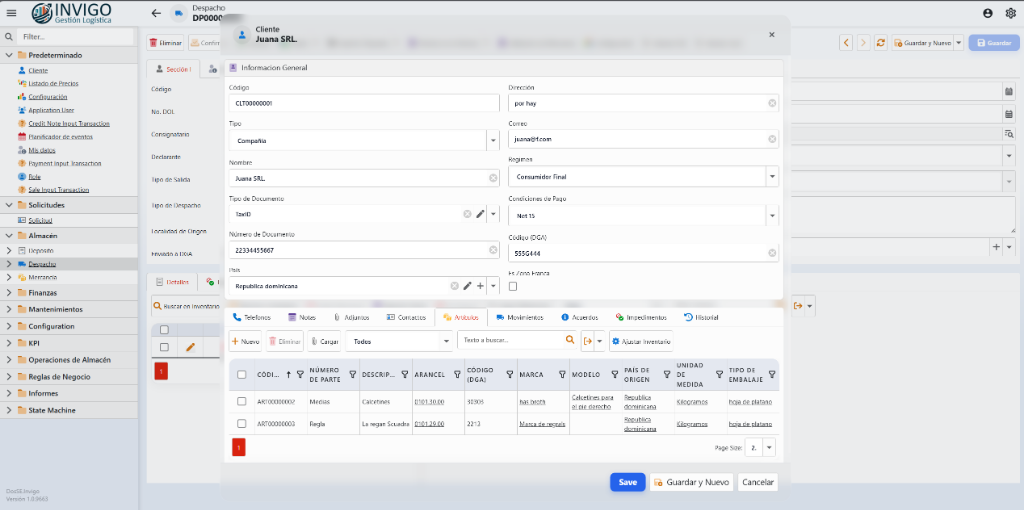This screenshot has height=510, width=1024.
Task: Click the sidebar Filter search box
Action: point(74,37)
